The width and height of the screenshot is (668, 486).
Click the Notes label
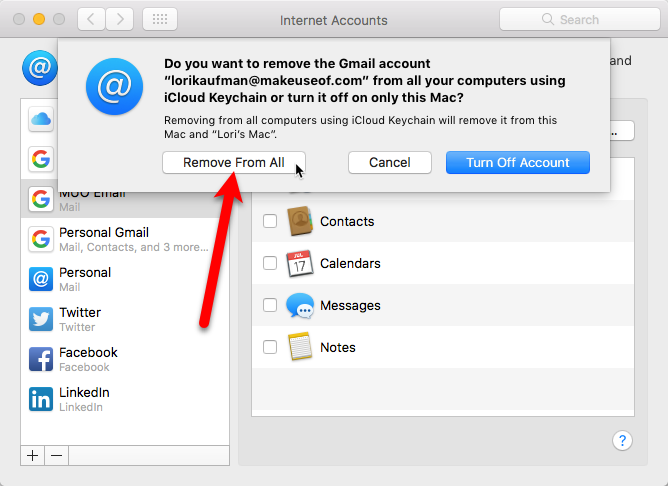tap(338, 348)
